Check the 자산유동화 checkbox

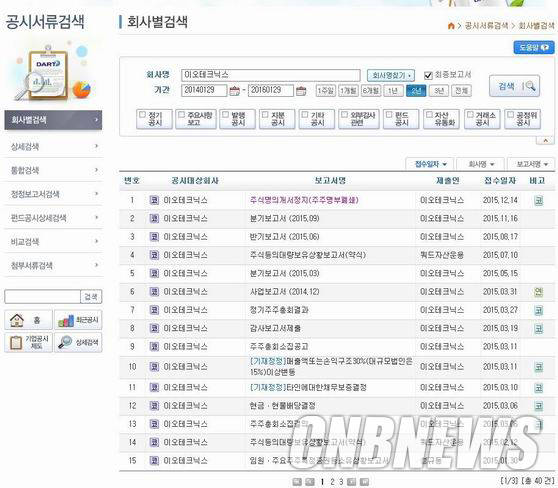(430, 115)
